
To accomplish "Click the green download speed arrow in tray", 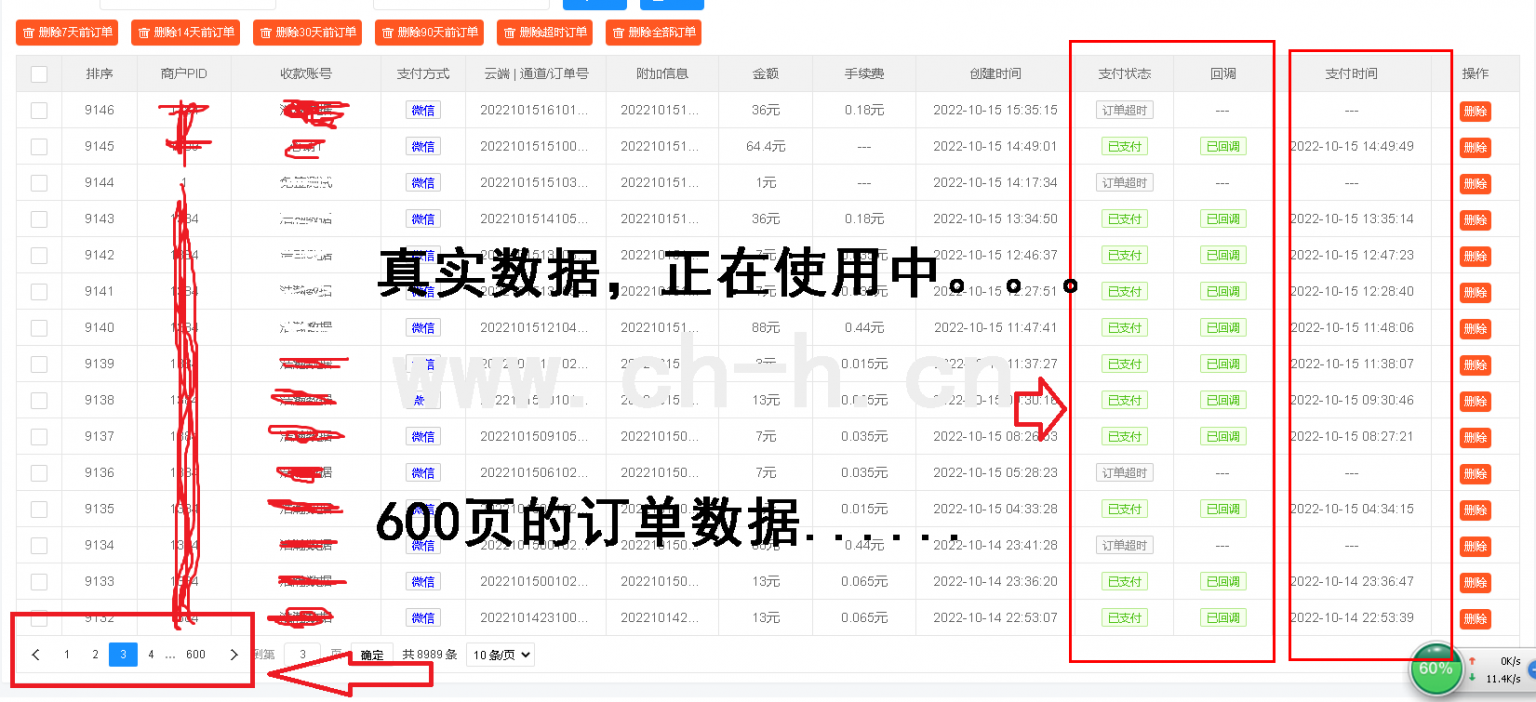I will [1472, 677].
